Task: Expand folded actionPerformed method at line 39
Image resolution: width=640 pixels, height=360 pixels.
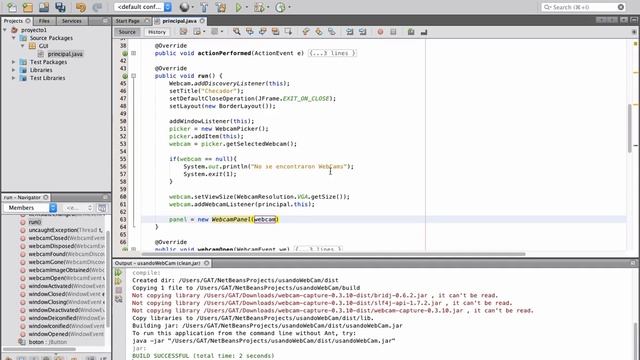Action: coord(133,53)
